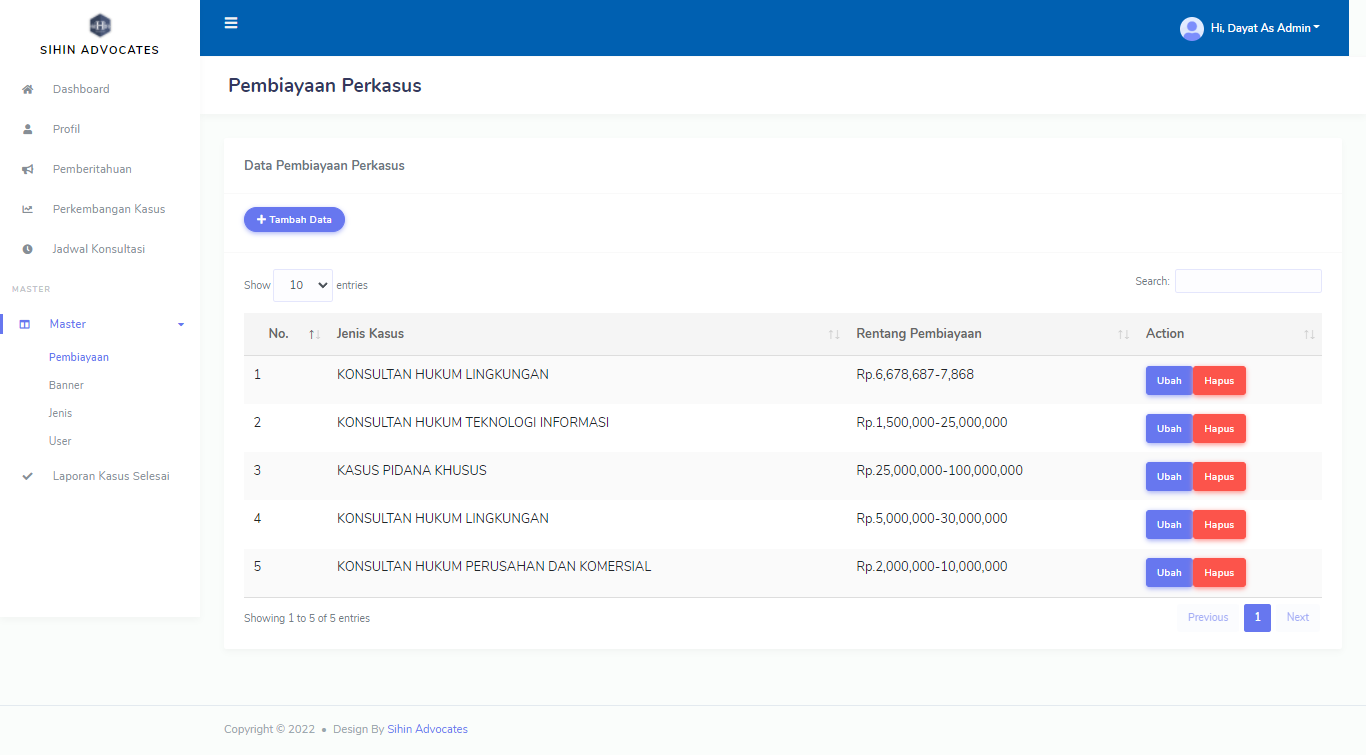Click the Dashboard home icon
This screenshot has height=755, width=1366.
[x=27, y=89]
